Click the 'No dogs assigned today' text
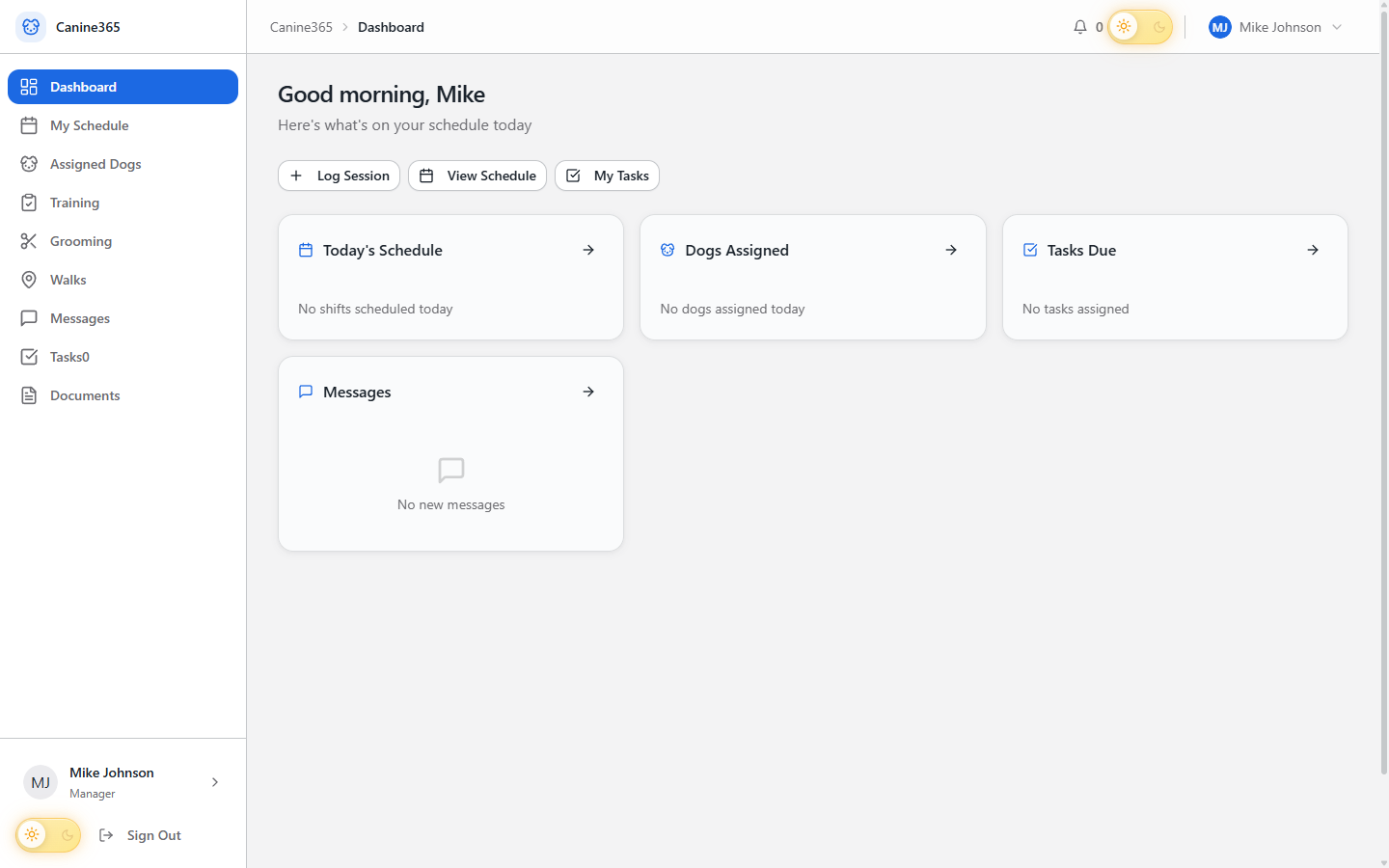Screen dimensions: 1389x868 pos(732,309)
